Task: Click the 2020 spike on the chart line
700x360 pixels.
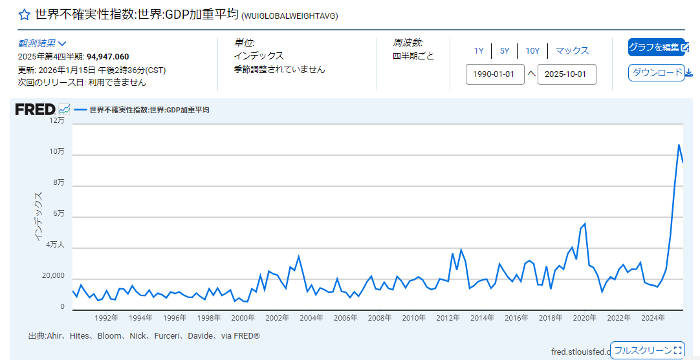Action: 585,224
